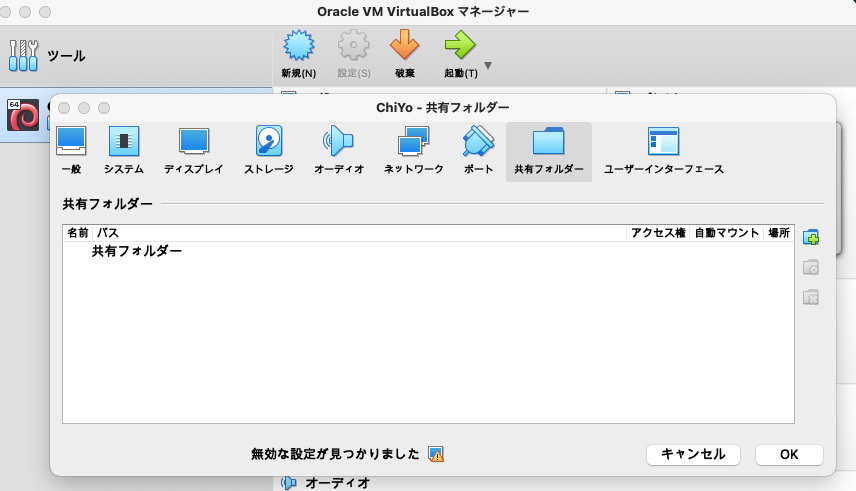The height and width of the screenshot is (491, 856).
Task: Click 破棄 discard arrow in the Manager toolbar
Action: [x=405, y=54]
